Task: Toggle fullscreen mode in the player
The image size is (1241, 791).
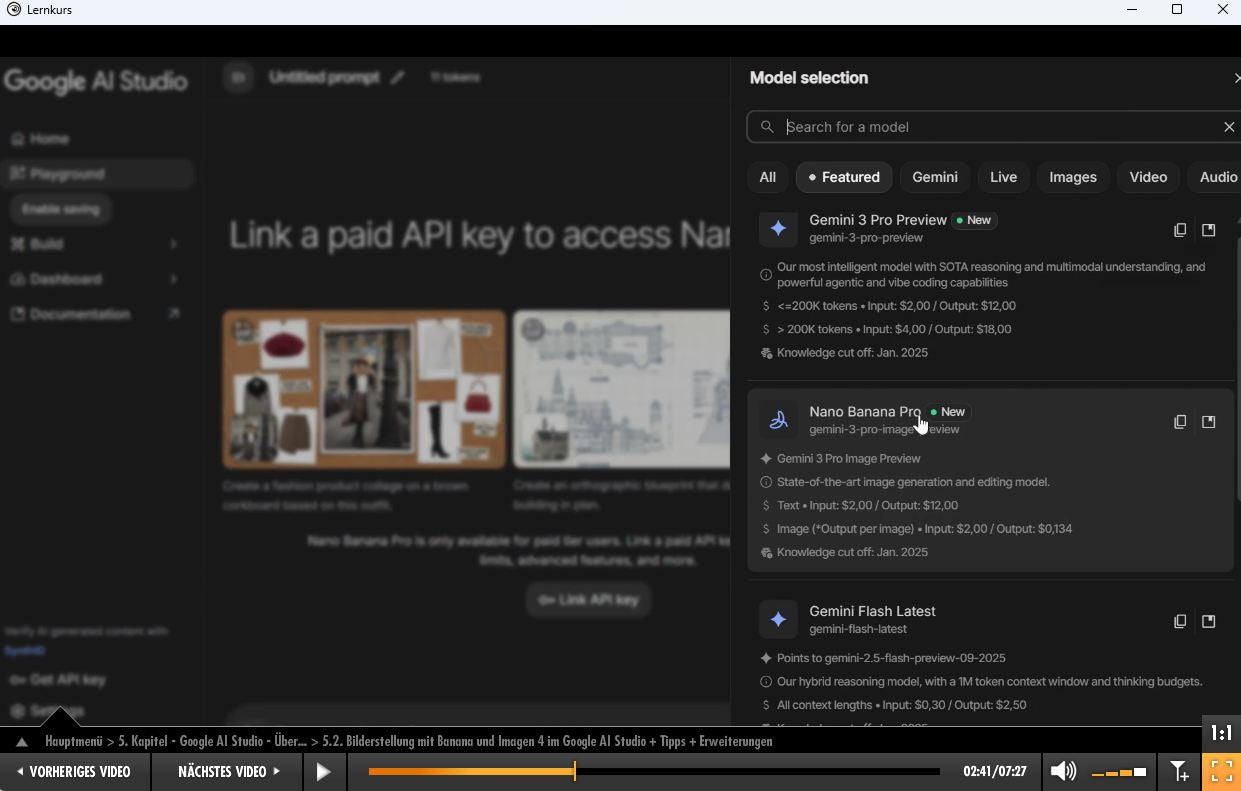Action: (1221, 772)
